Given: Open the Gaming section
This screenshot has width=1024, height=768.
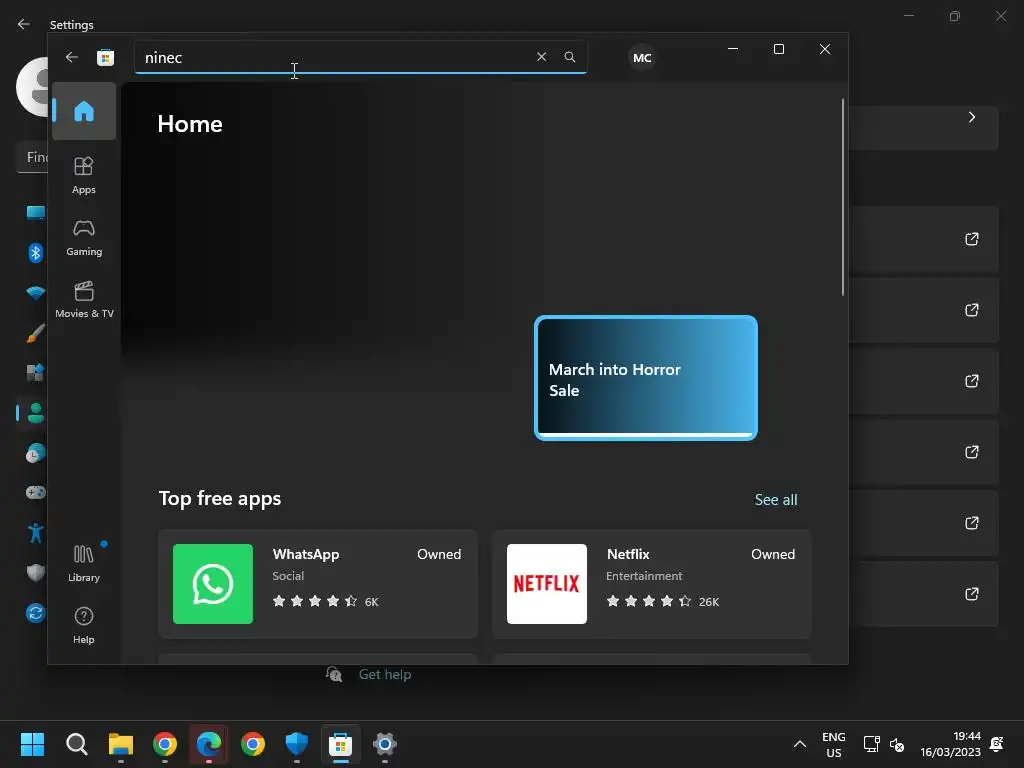Looking at the screenshot, I should 84,237.
